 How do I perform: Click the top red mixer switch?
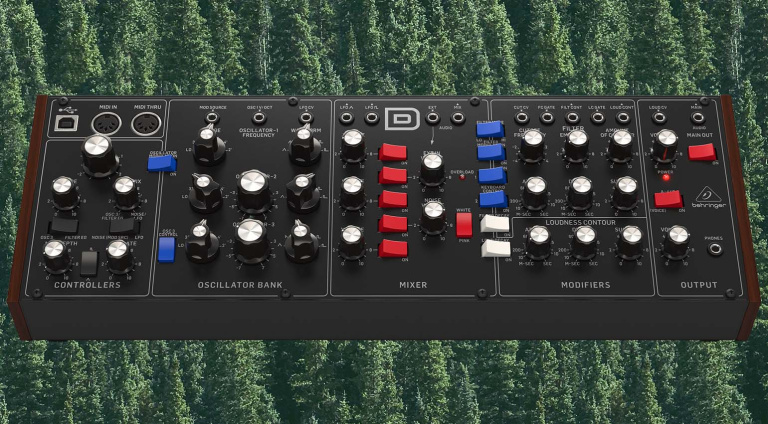click(x=392, y=152)
